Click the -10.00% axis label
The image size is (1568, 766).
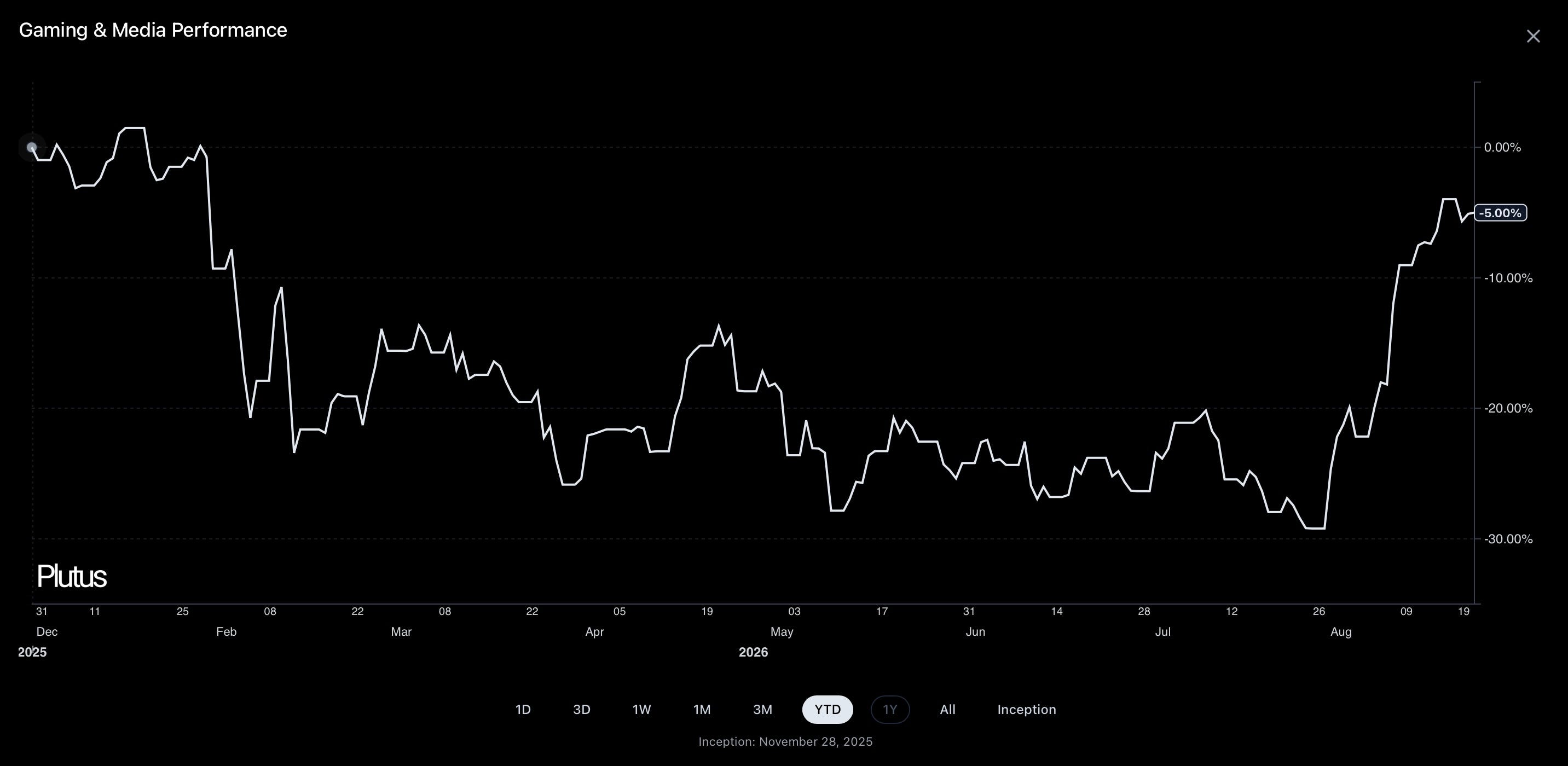point(1508,278)
